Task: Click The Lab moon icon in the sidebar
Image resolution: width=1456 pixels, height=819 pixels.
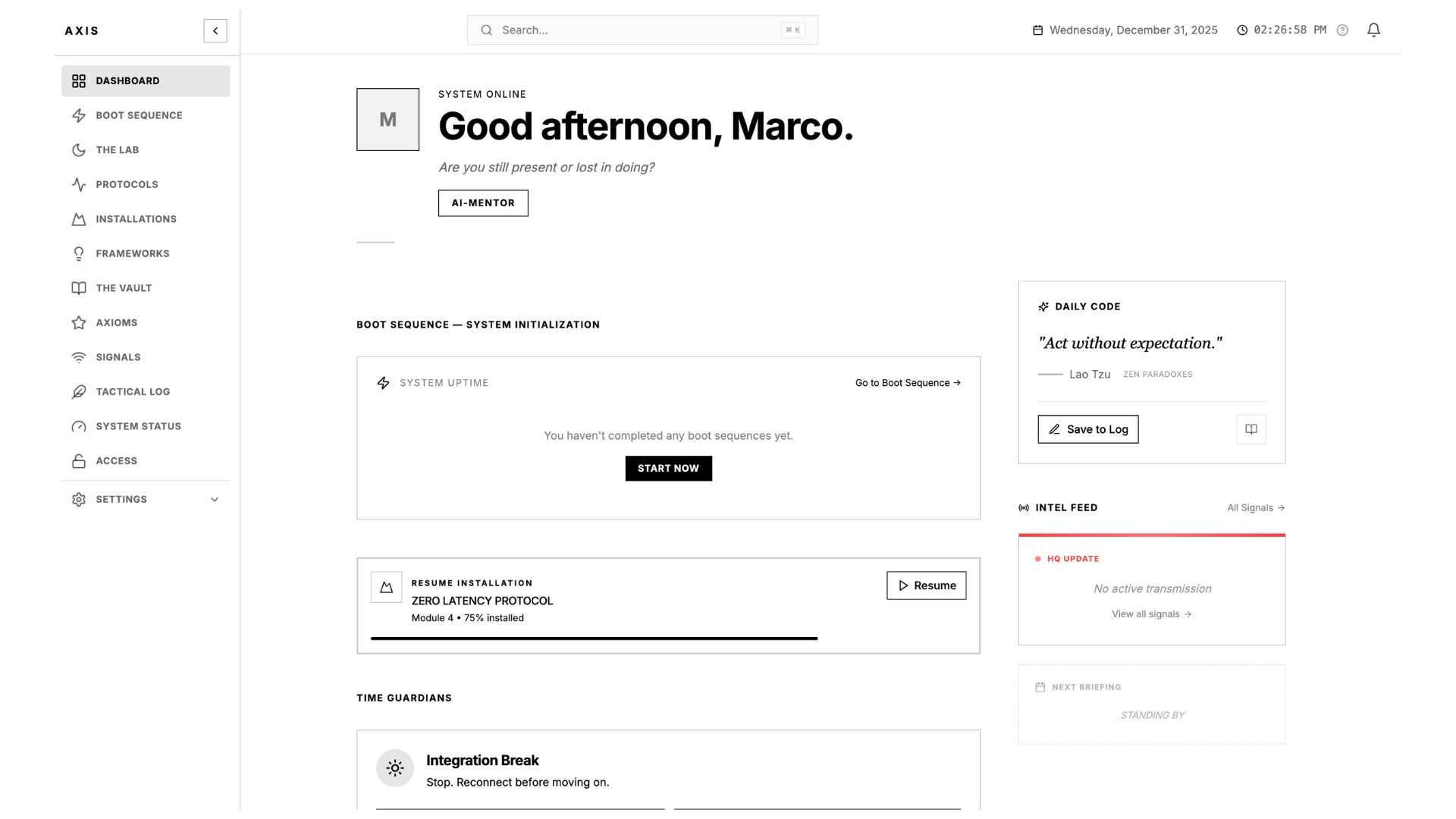Action: click(x=79, y=150)
